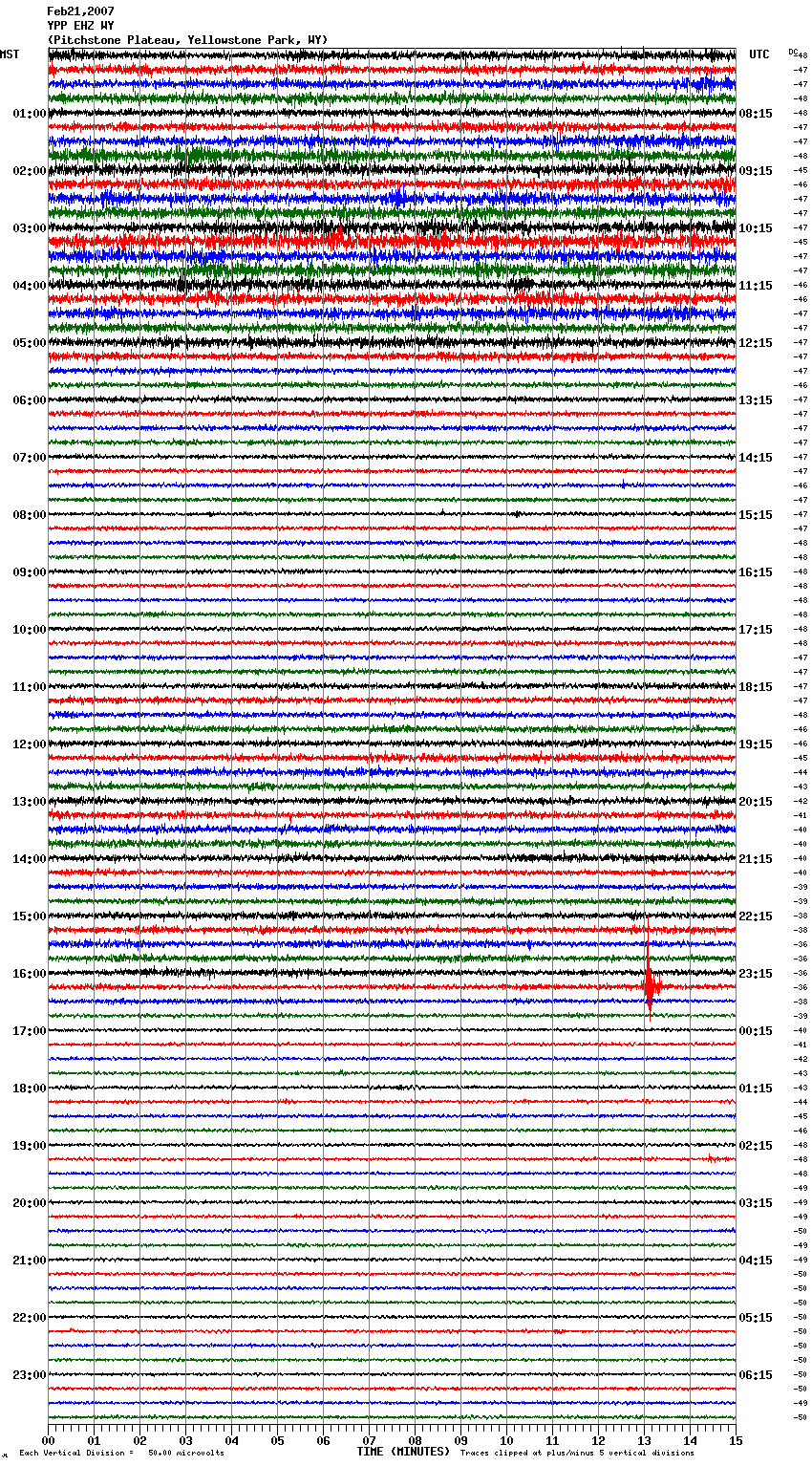Select the 09:00 MST time label
This screenshot has width=812, height=1466.
(29, 572)
